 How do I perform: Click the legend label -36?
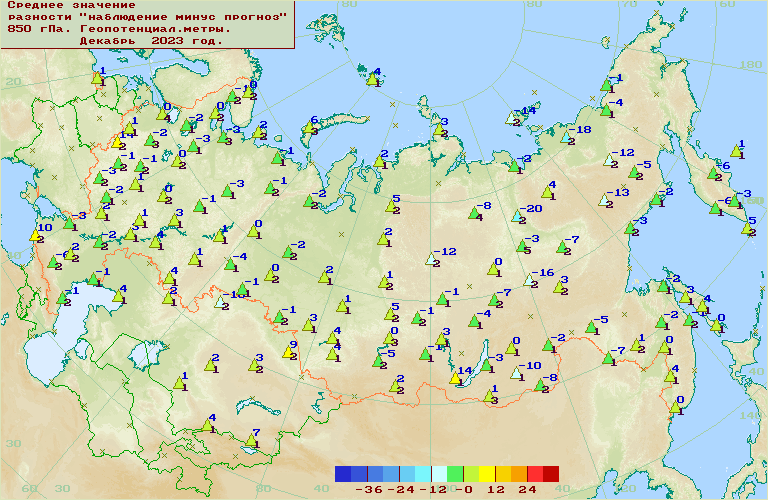368,490
